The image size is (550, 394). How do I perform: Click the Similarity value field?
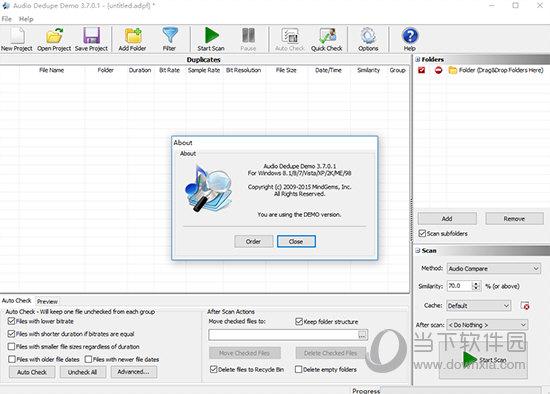click(460, 286)
